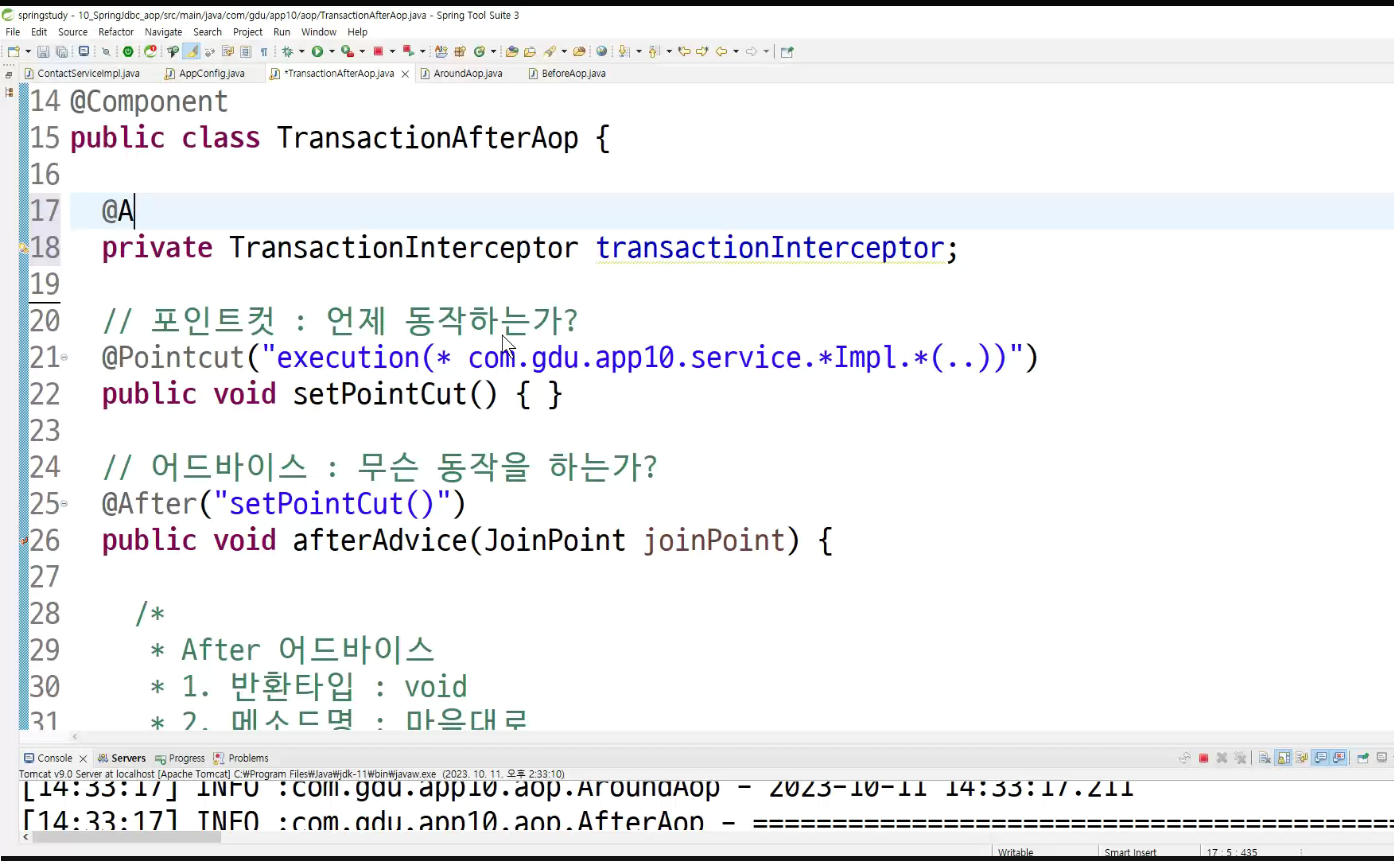Save the current file with the floppy icon
The image size is (1394, 861).
[42, 51]
